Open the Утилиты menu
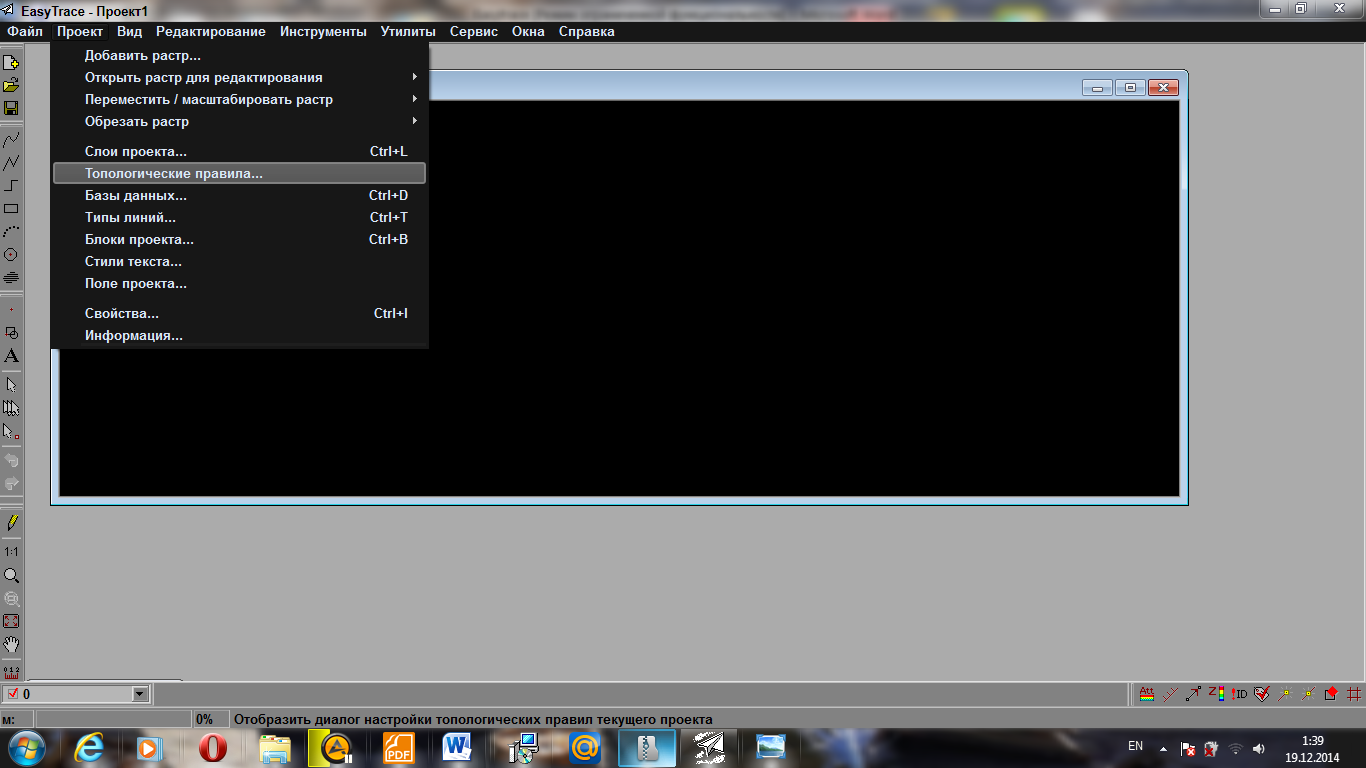 pyautogui.click(x=408, y=31)
